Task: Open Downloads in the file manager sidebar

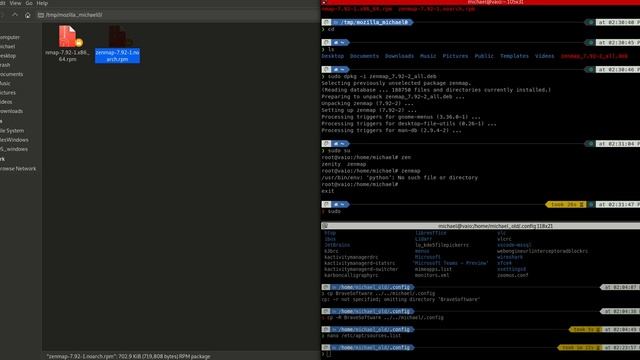Action: click(11, 111)
